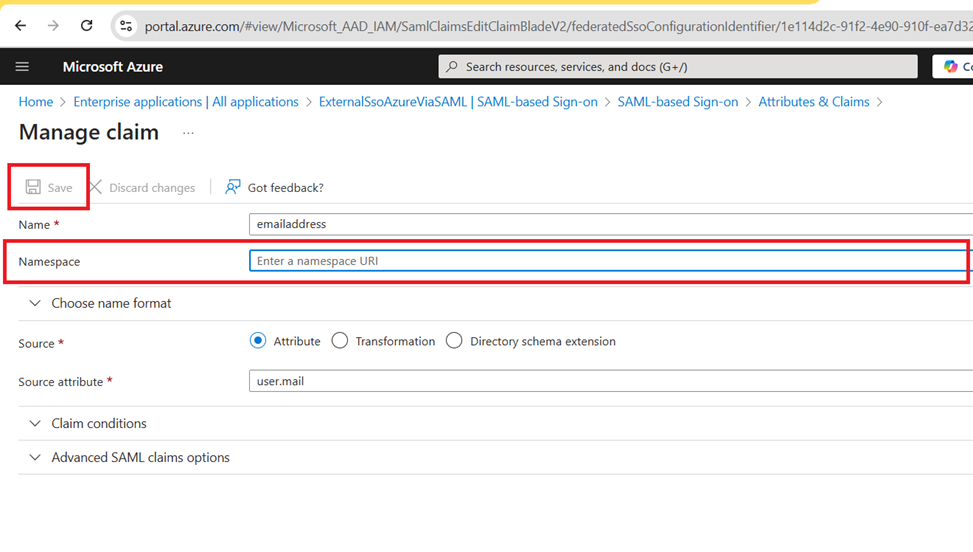Open Attributes & Claims breadcrumb

tap(814, 102)
